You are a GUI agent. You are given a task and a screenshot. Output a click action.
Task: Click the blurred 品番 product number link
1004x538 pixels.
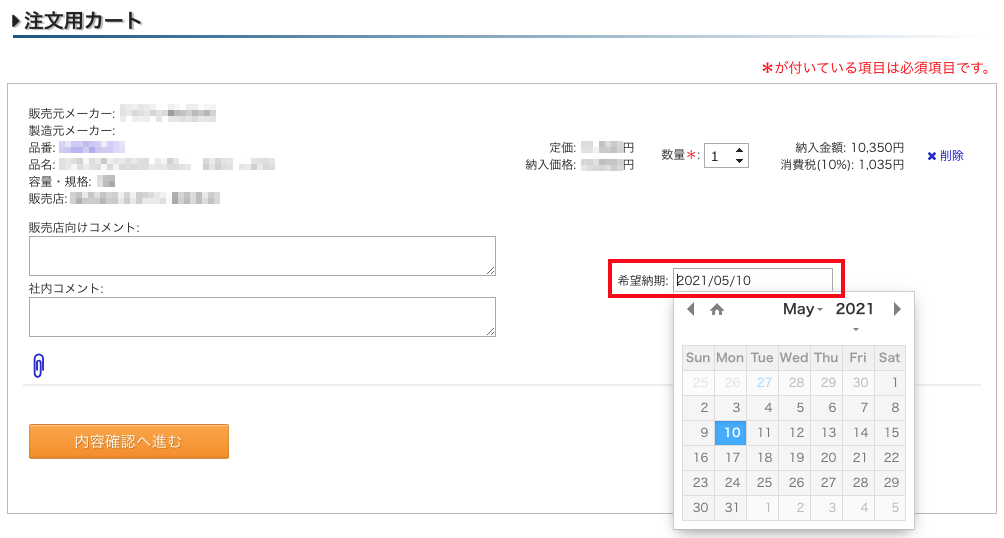point(92,147)
